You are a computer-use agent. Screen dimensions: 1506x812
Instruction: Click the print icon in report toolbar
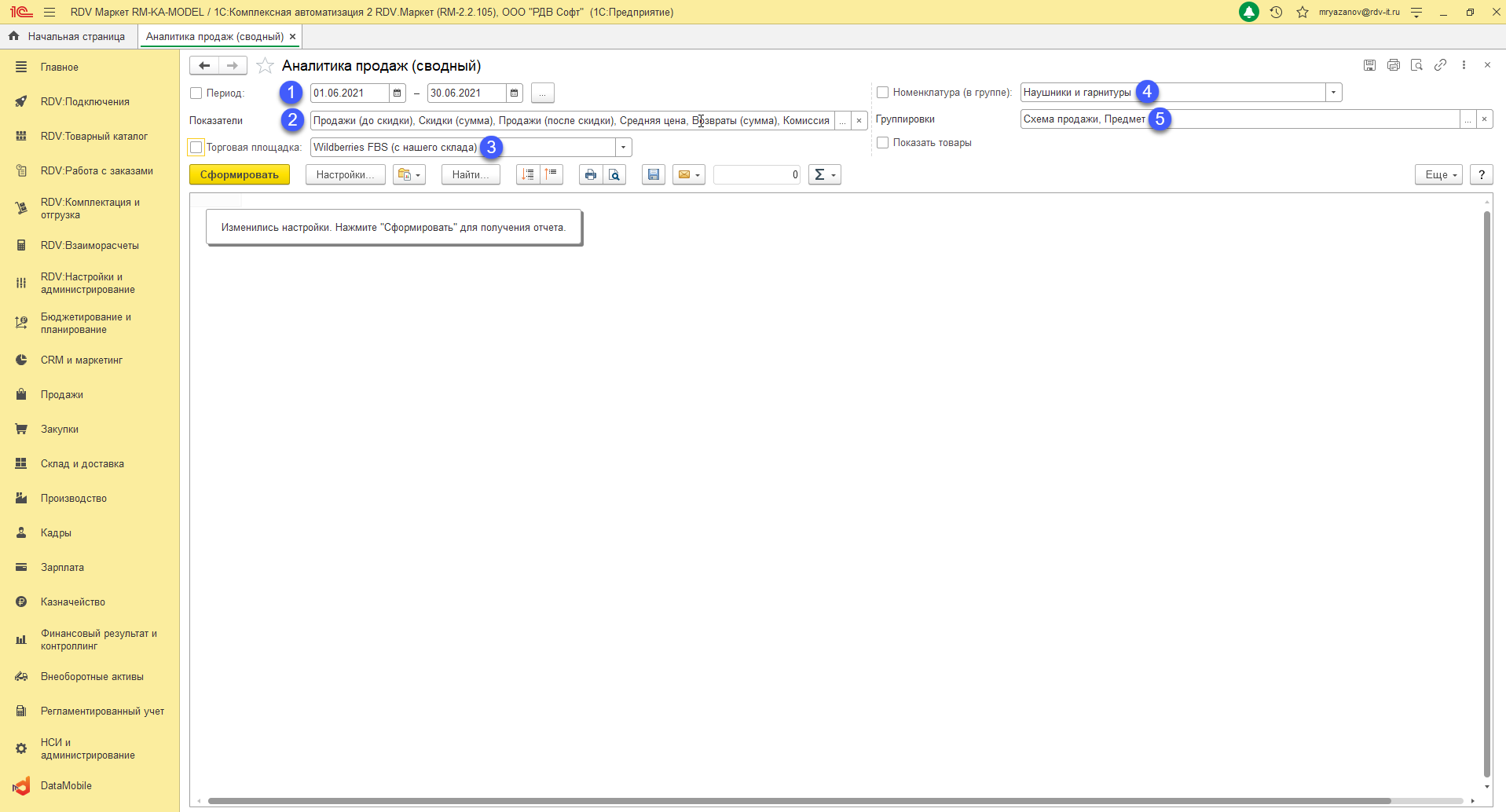point(591,174)
